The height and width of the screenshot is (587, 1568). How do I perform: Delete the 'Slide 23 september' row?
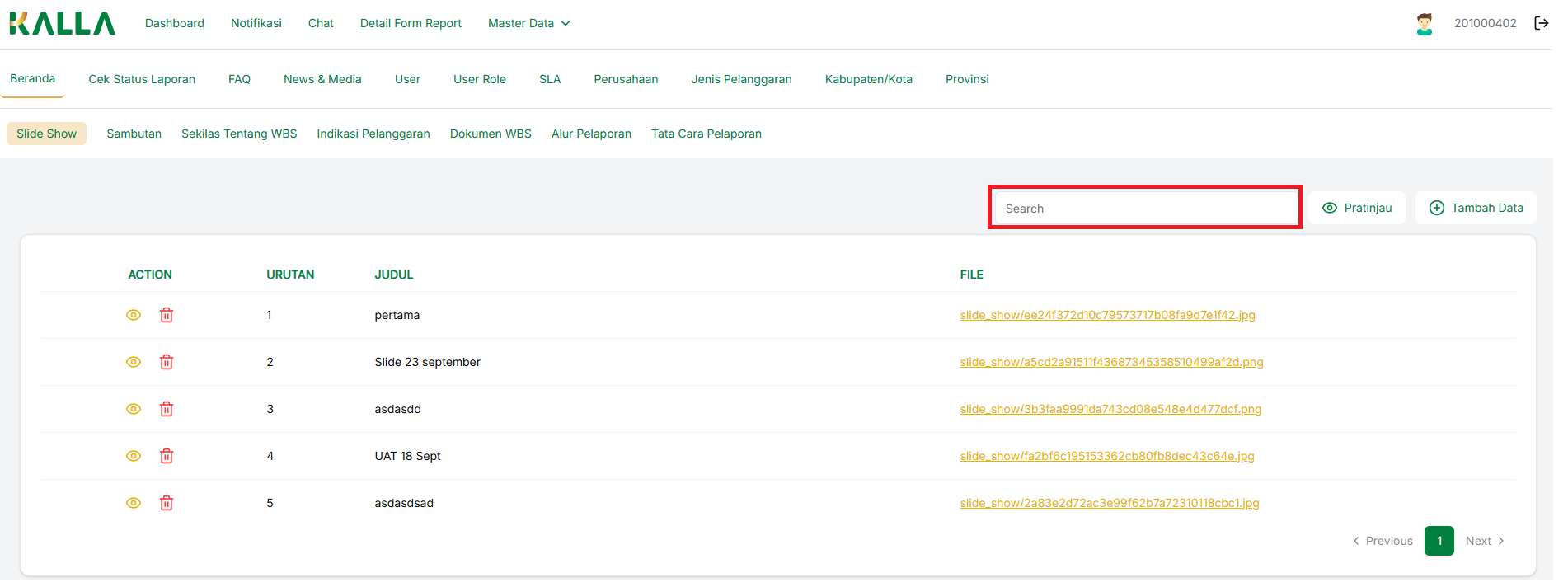tap(167, 362)
